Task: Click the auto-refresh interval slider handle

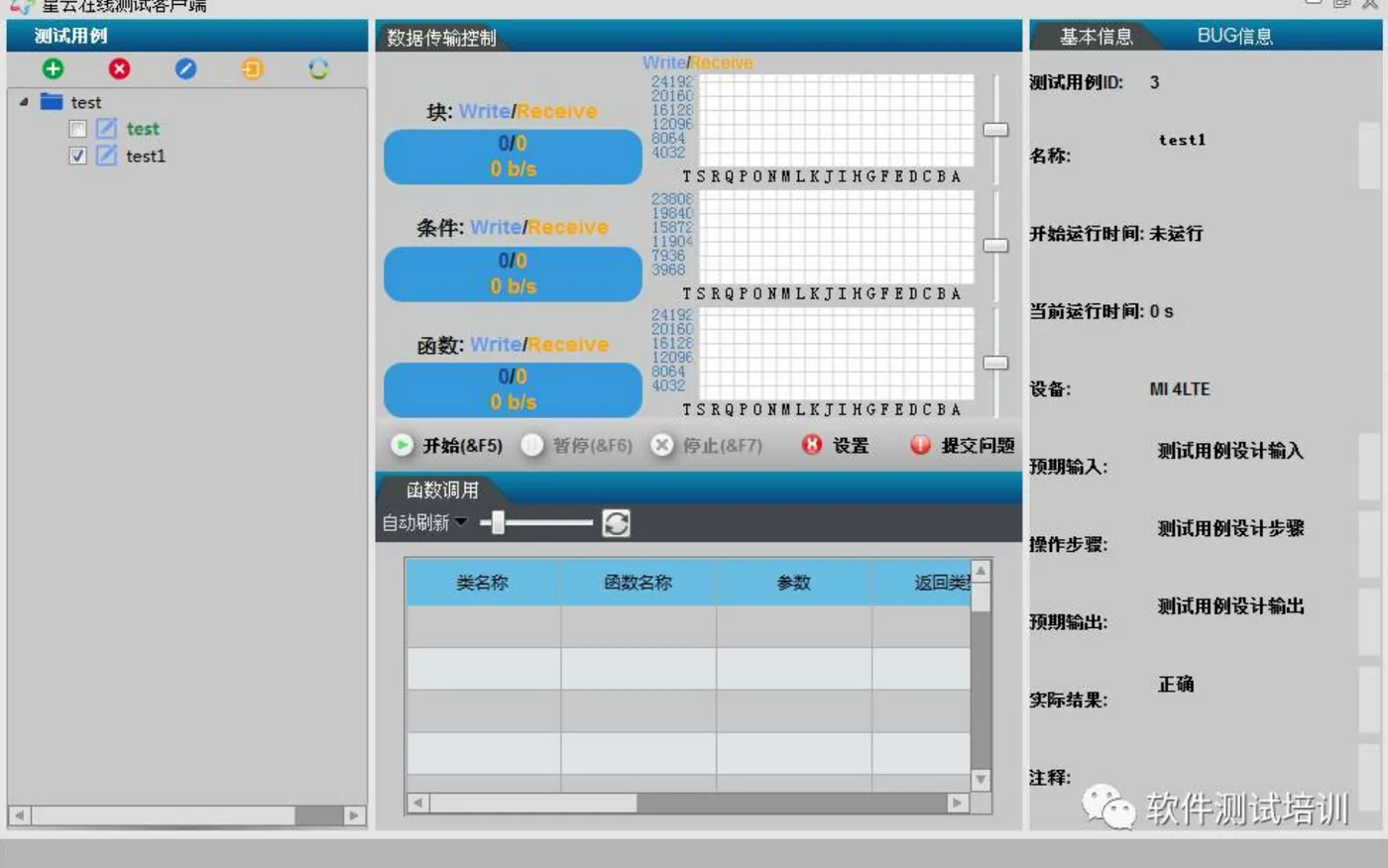Action: (499, 522)
